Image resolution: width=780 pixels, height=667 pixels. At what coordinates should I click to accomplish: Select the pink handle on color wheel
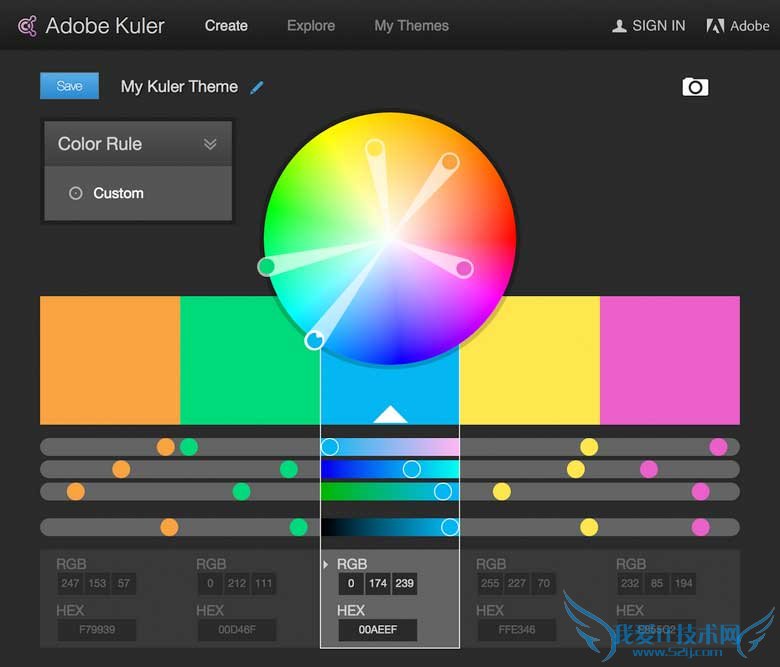click(x=464, y=269)
